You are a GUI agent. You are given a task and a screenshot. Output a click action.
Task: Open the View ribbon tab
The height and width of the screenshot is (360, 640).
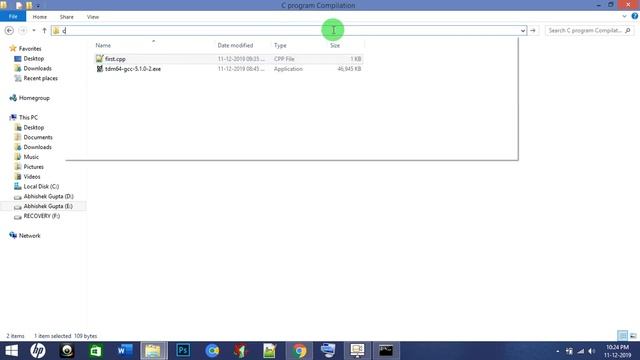pyautogui.click(x=93, y=17)
